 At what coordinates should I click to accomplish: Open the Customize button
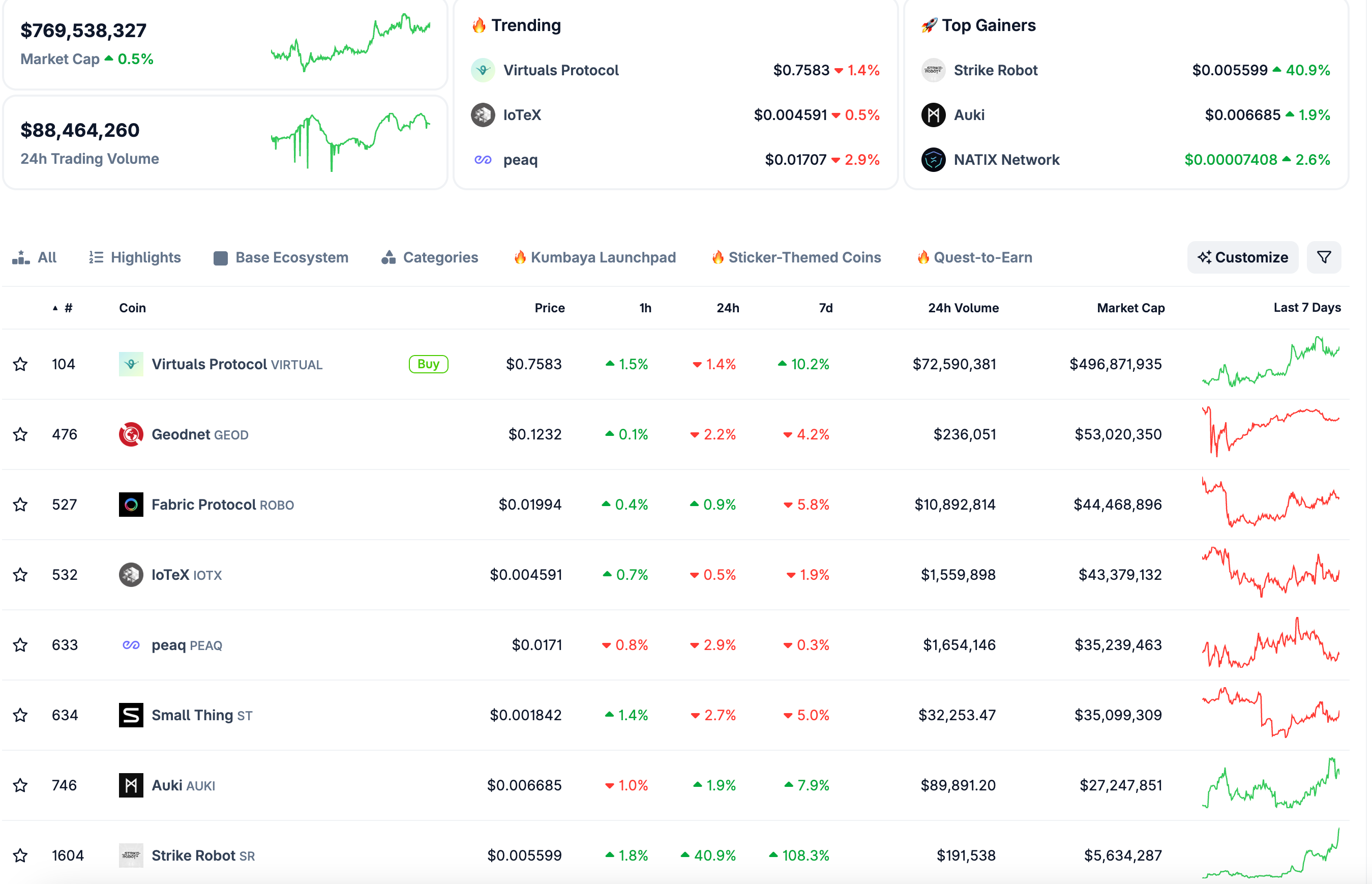pyautogui.click(x=1242, y=257)
